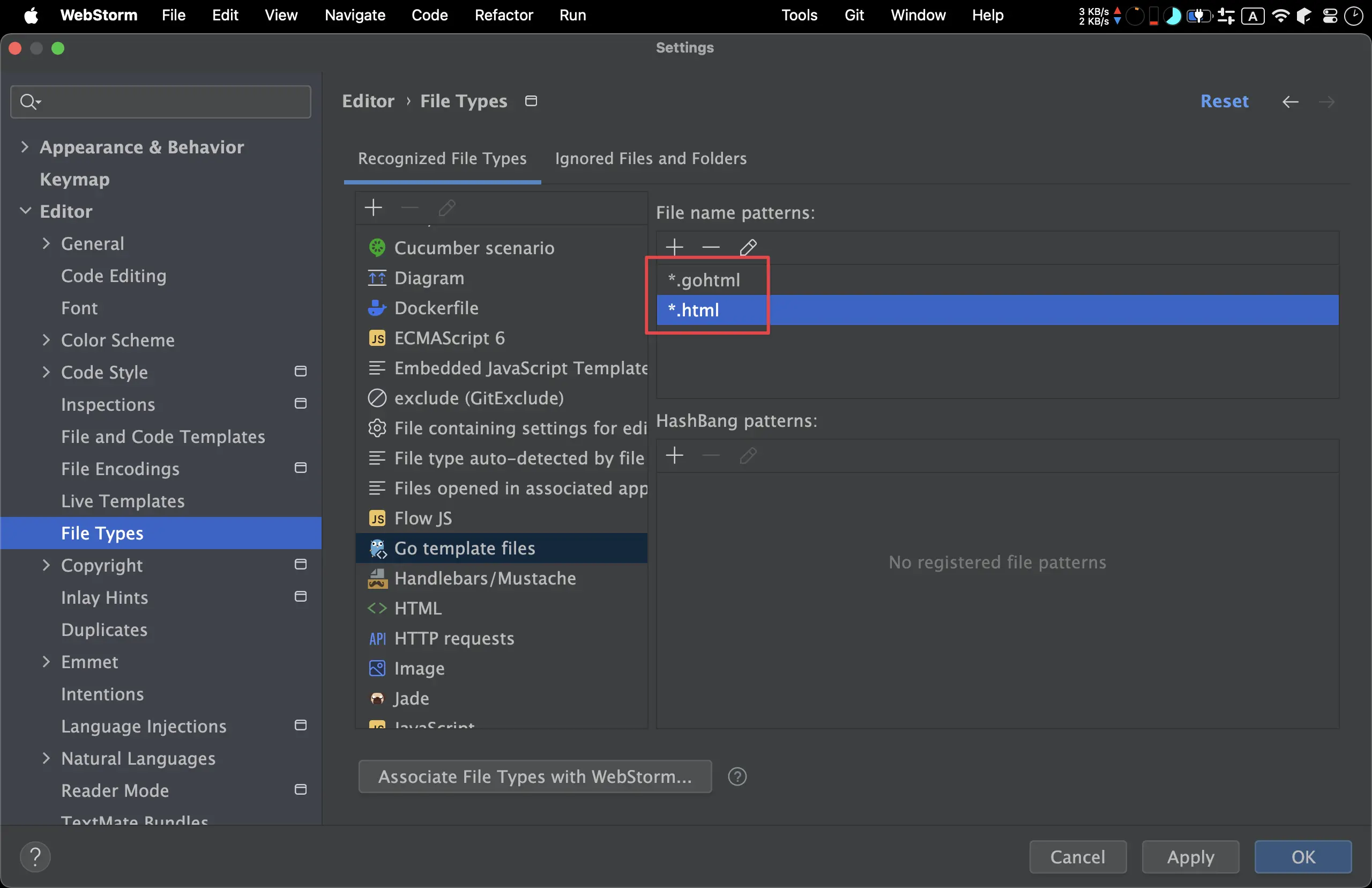Expand the Code Style node

click(x=46, y=372)
